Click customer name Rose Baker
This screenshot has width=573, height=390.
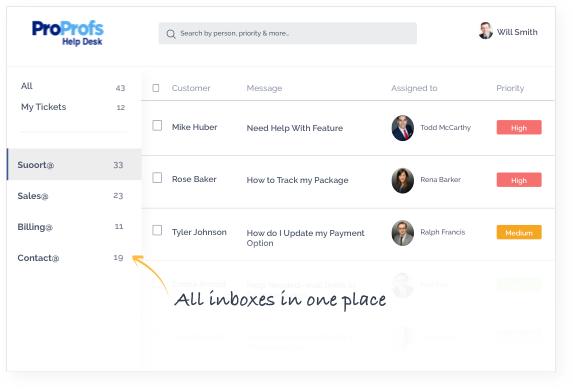(194, 179)
